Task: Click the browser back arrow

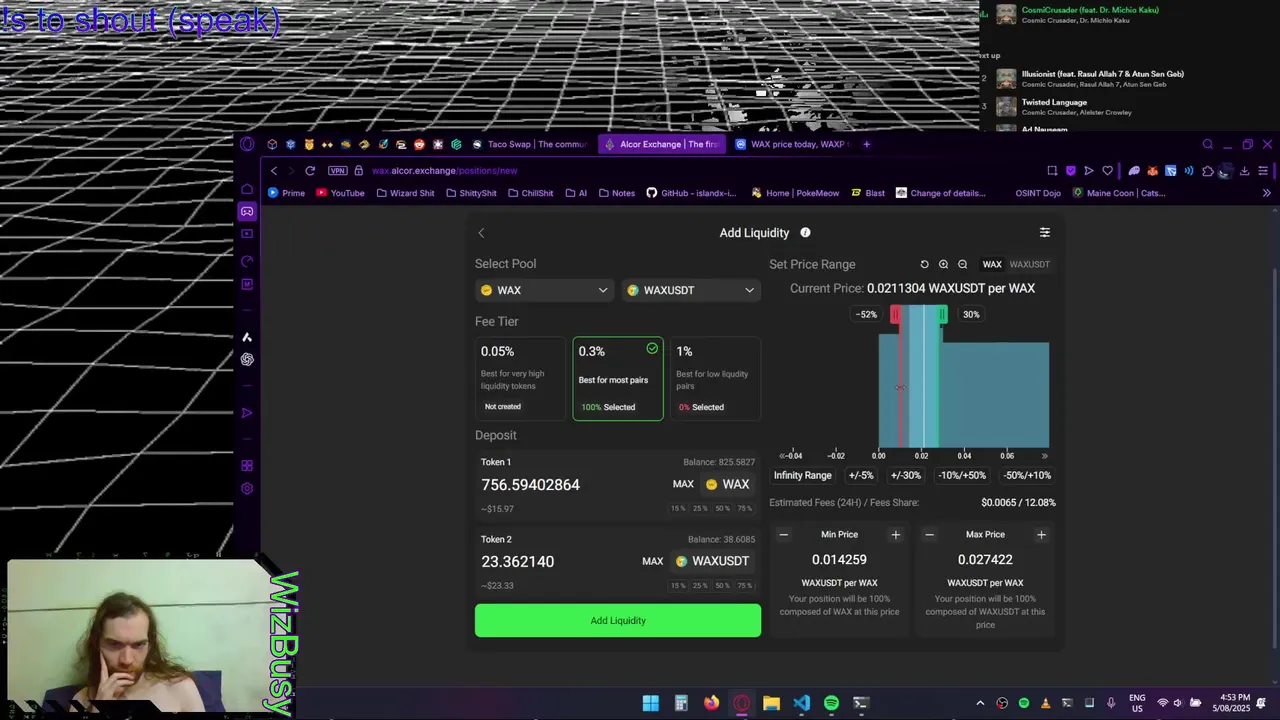Action: tap(274, 171)
